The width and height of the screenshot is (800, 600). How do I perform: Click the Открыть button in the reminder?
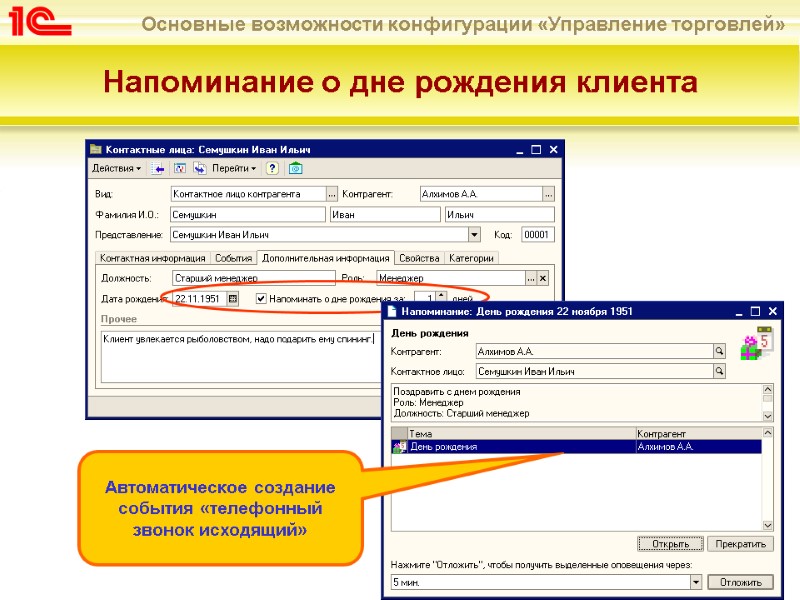[670, 542]
